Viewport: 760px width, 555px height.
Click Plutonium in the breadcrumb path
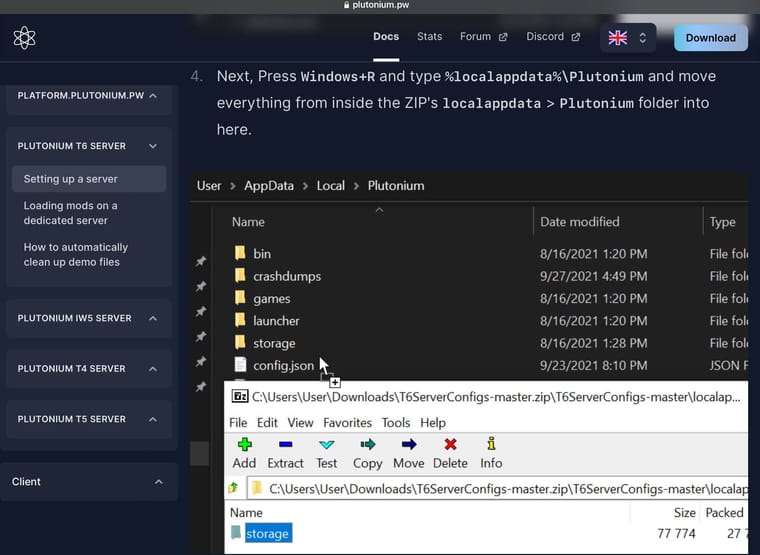coord(396,186)
